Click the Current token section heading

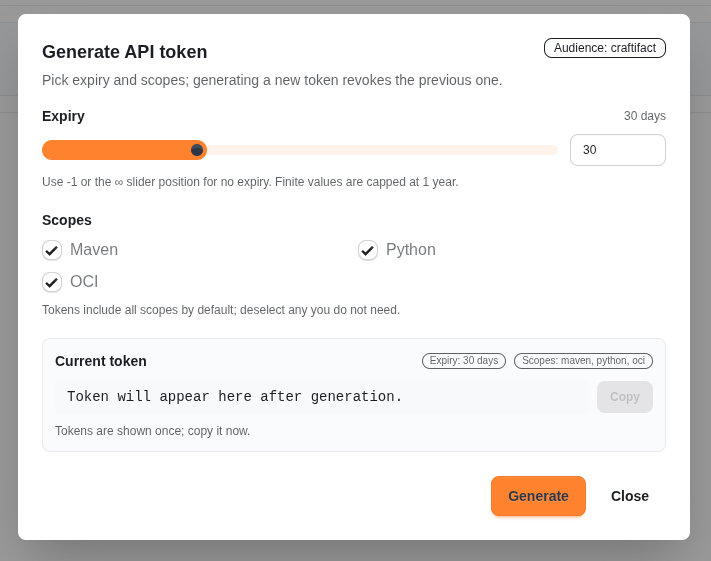point(101,361)
